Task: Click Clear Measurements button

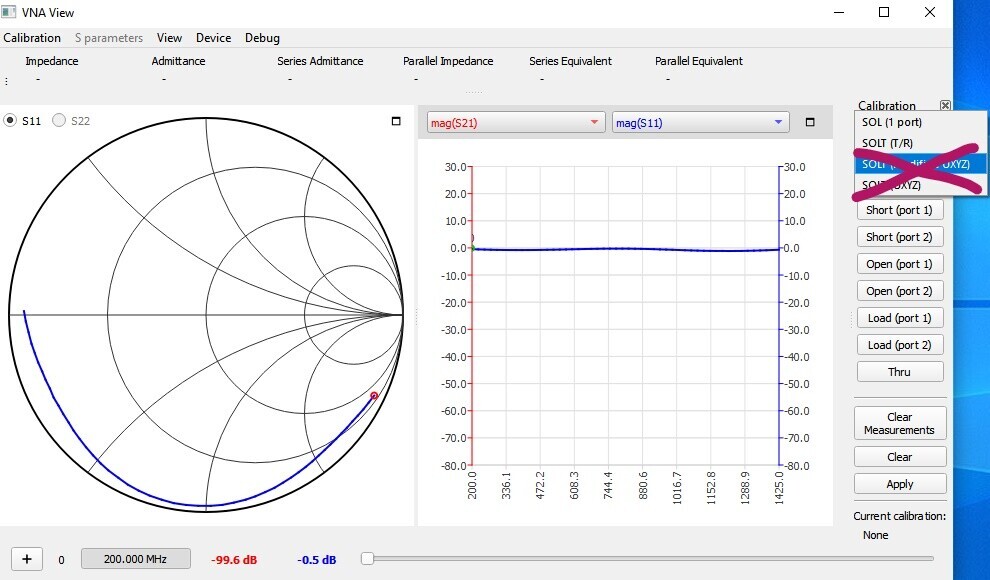Action: tap(900, 423)
